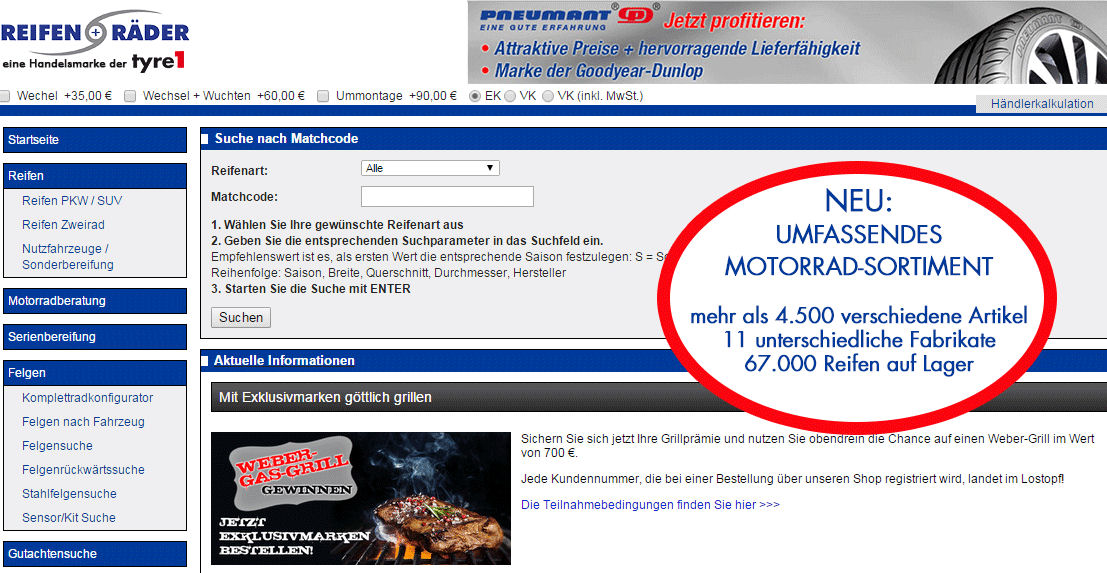Image resolution: width=1107 pixels, height=573 pixels.
Task: Open Felgen nach Fahrzeug link
Action: [83, 421]
